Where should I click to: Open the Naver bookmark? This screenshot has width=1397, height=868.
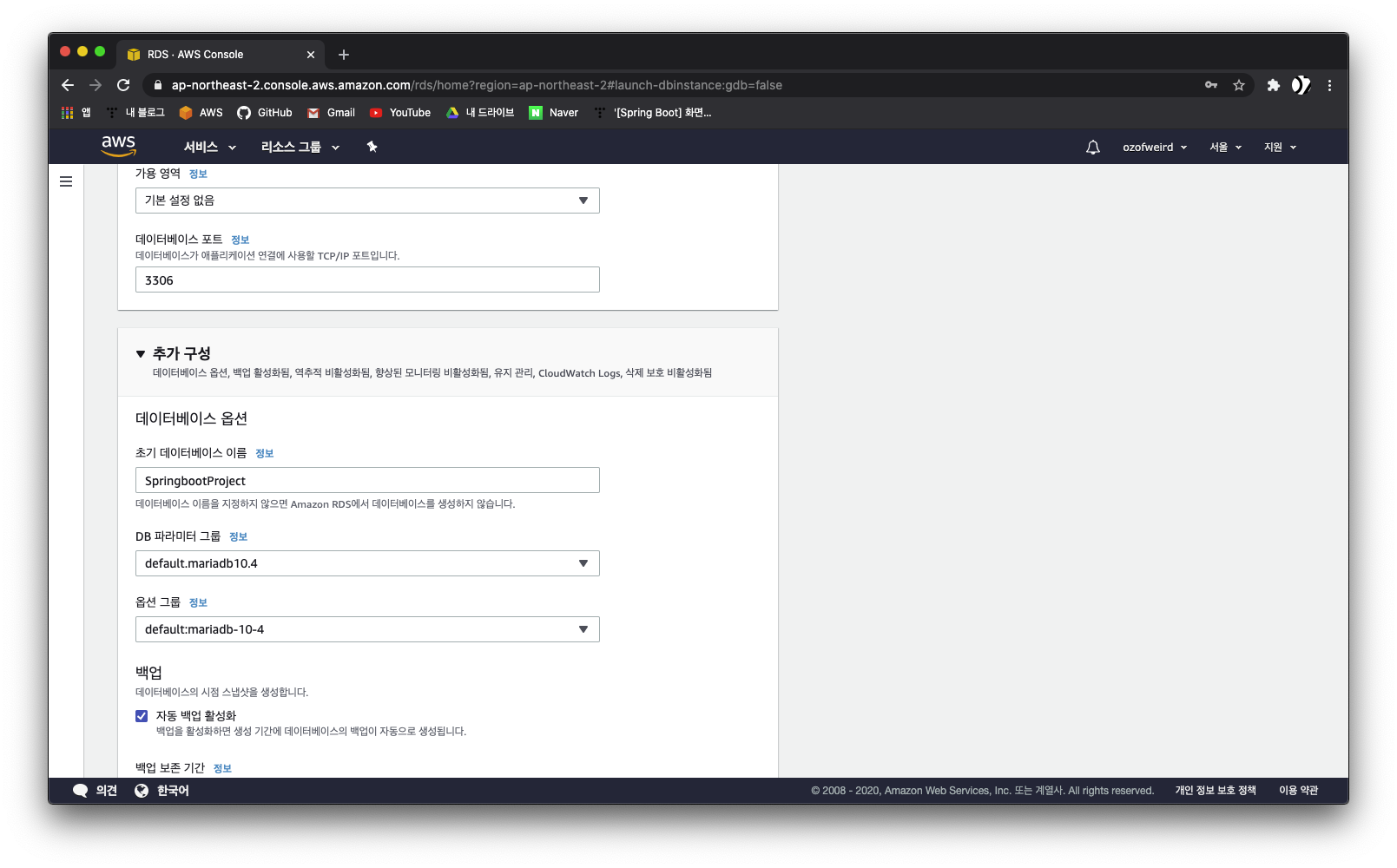(554, 113)
